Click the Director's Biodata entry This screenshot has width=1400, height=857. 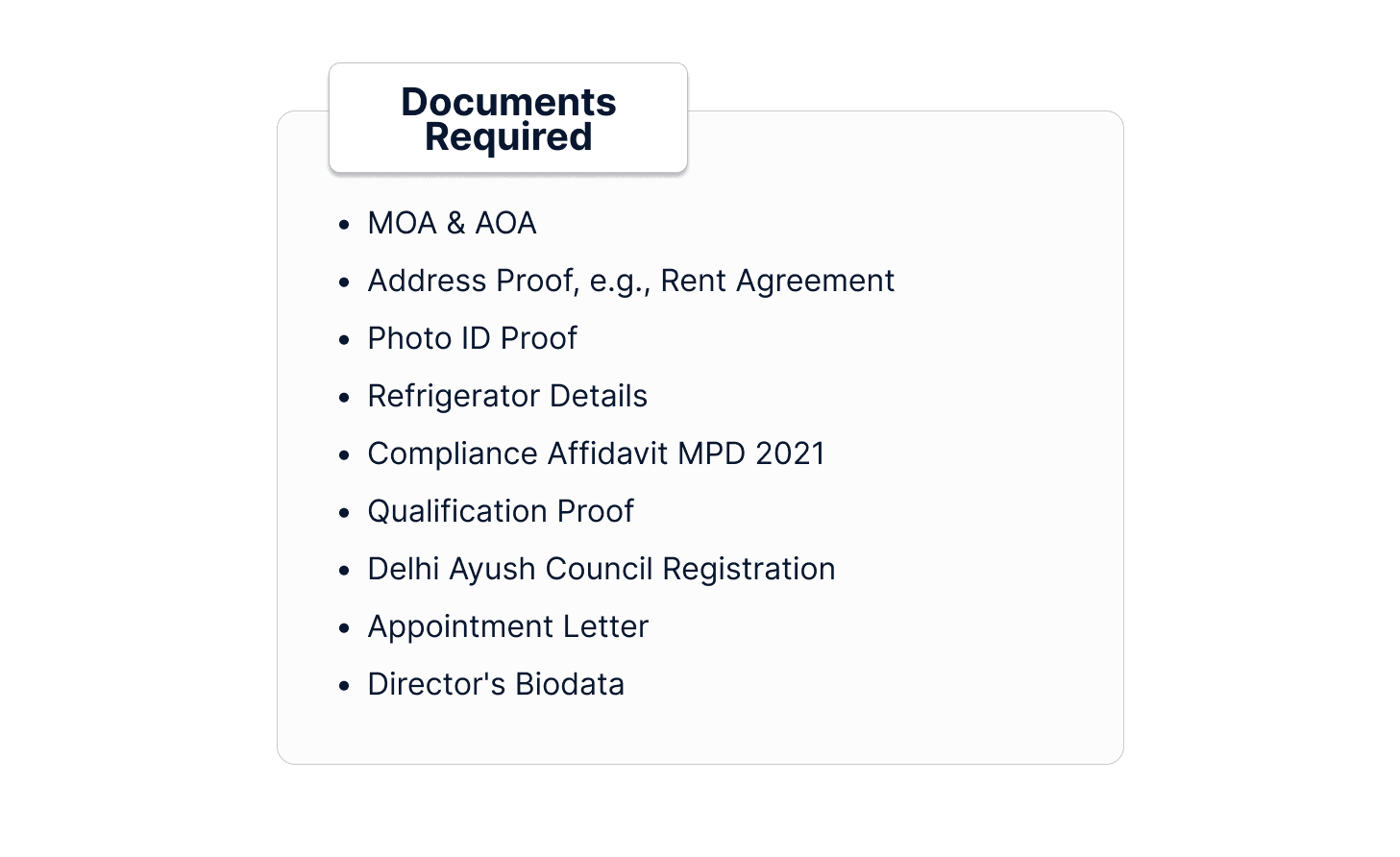(x=496, y=684)
